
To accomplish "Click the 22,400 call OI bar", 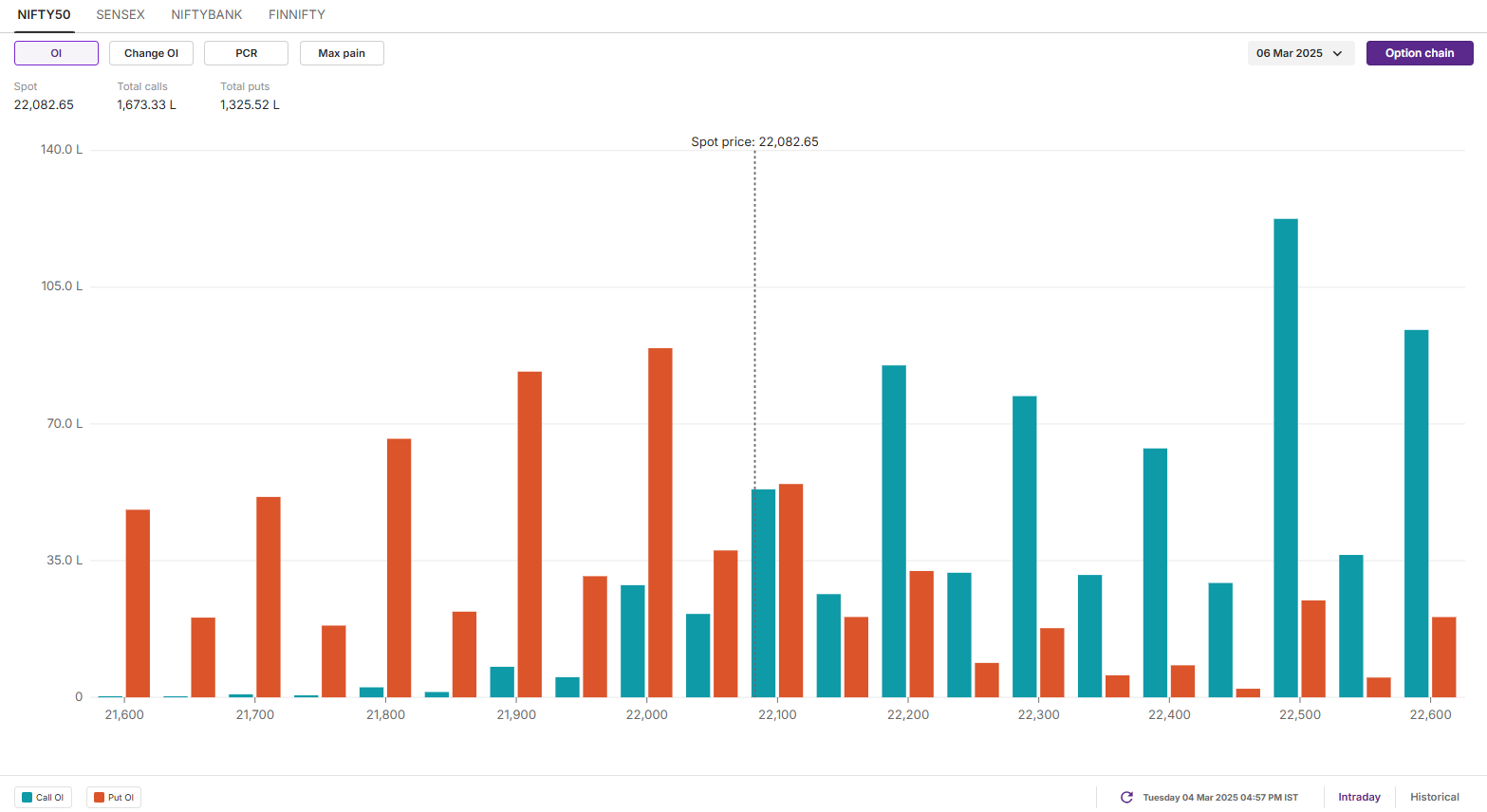I will pos(1155,573).
